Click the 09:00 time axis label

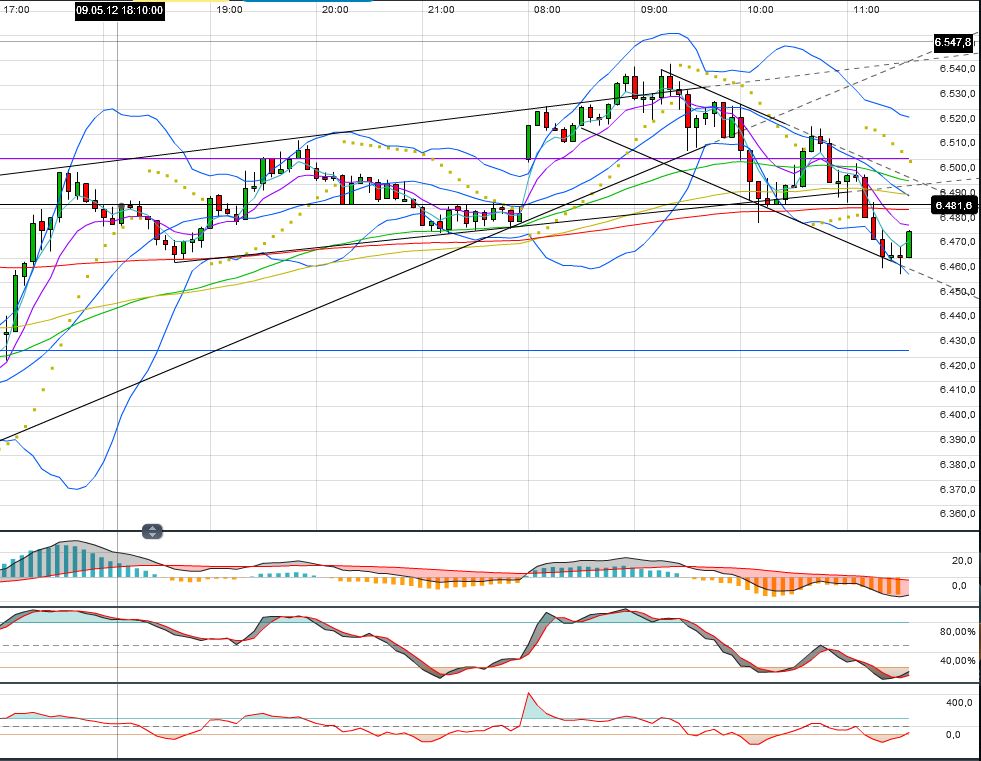tap(653, 10)
